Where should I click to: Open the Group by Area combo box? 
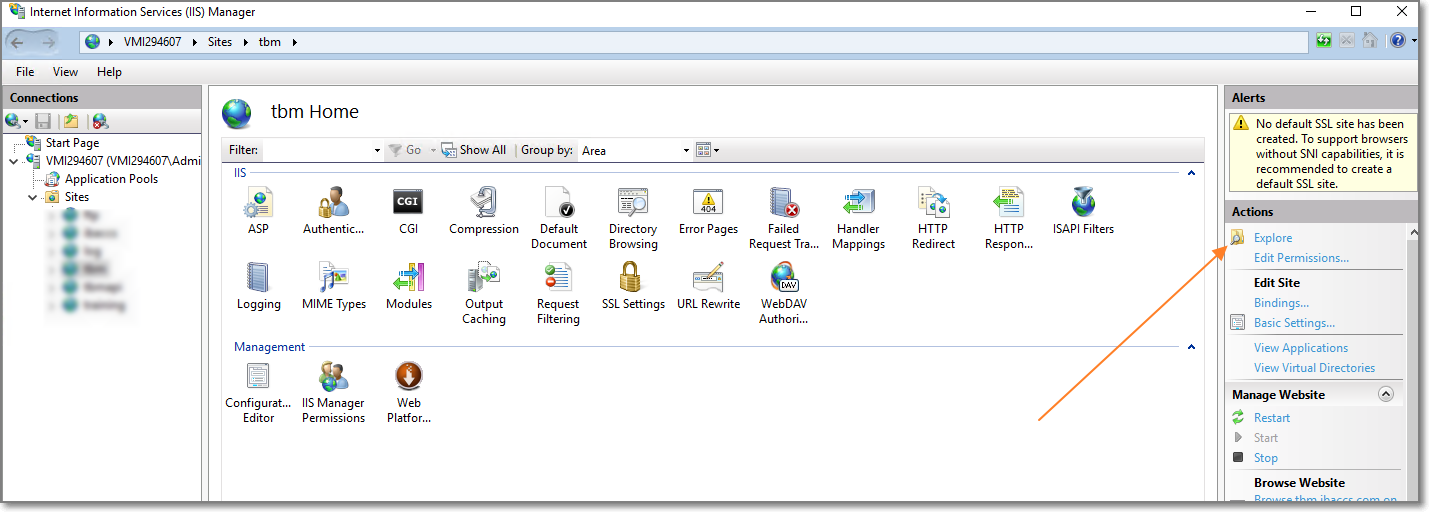(634, 151)
